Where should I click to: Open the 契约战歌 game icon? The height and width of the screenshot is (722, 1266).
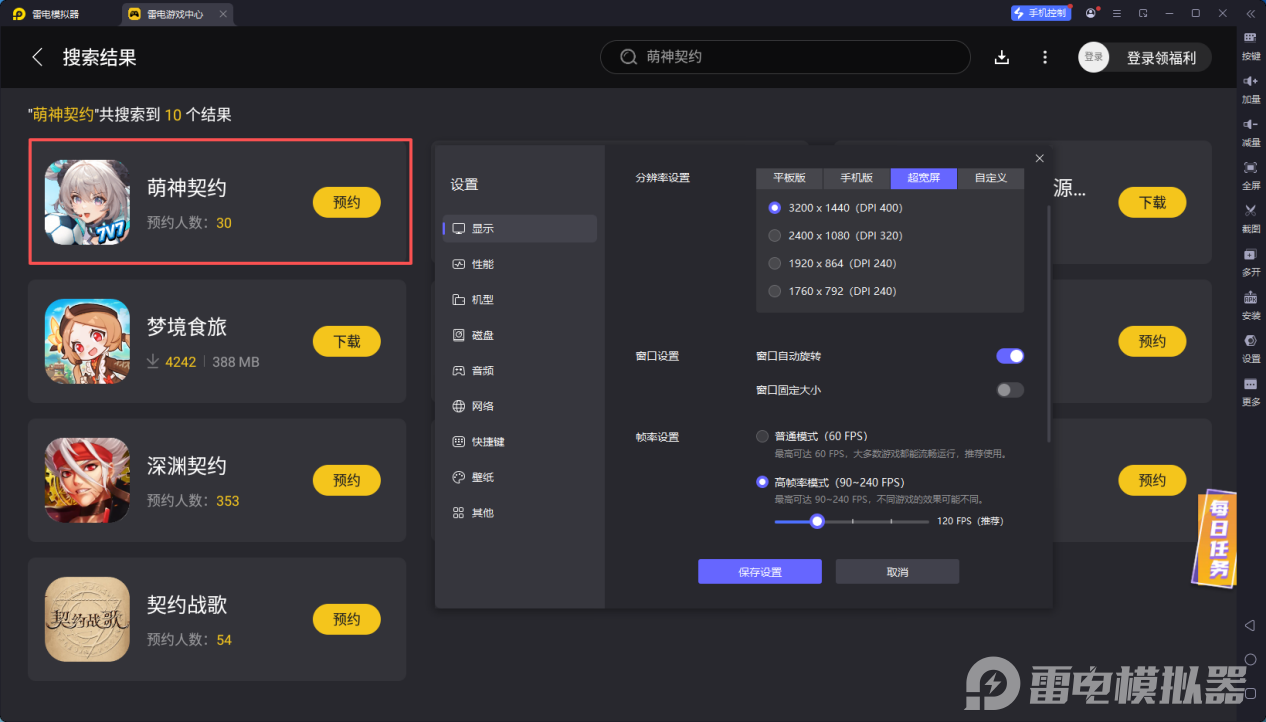click(x=87, y=619)
